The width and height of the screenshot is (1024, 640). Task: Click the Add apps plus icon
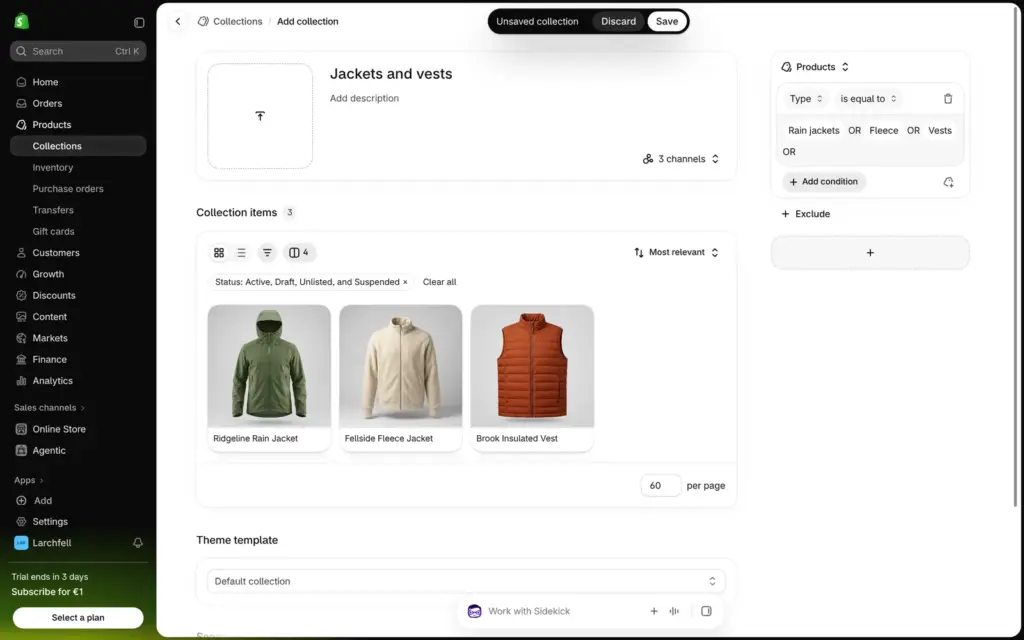pos(22,501)
